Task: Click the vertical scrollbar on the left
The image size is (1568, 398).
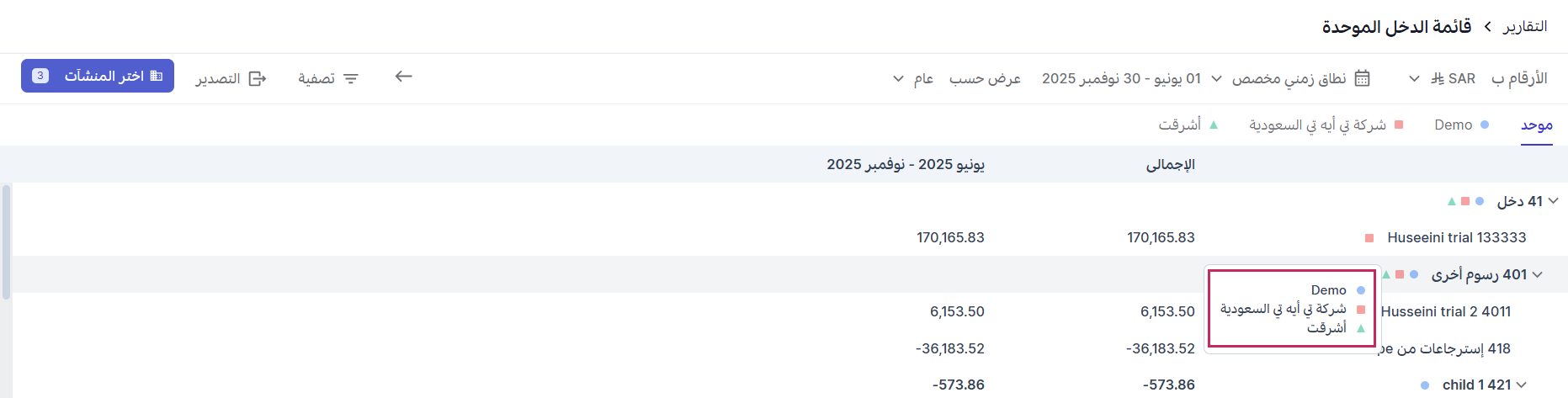Action: (7, 242)
